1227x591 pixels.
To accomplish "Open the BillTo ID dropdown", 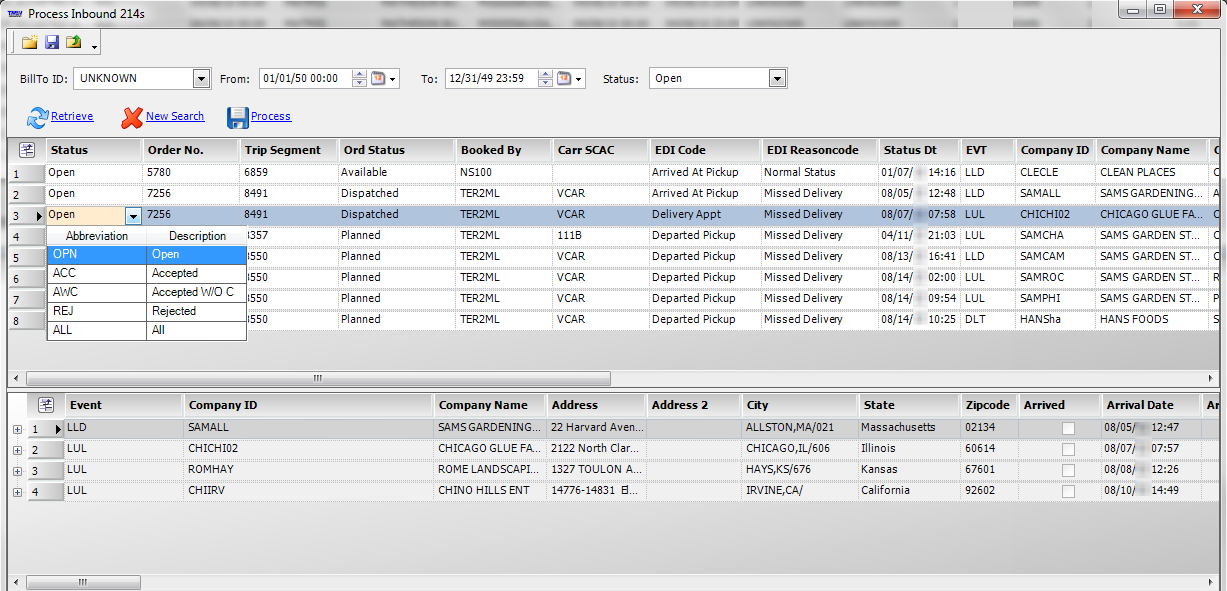I will pyautogui.click(x=201, y=79).
